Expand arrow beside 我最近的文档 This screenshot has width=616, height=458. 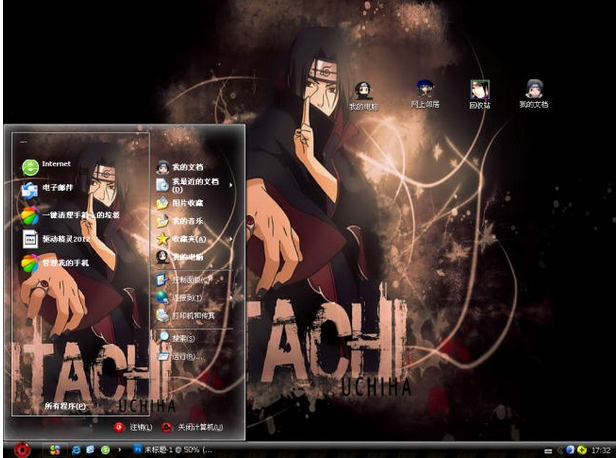231,185
